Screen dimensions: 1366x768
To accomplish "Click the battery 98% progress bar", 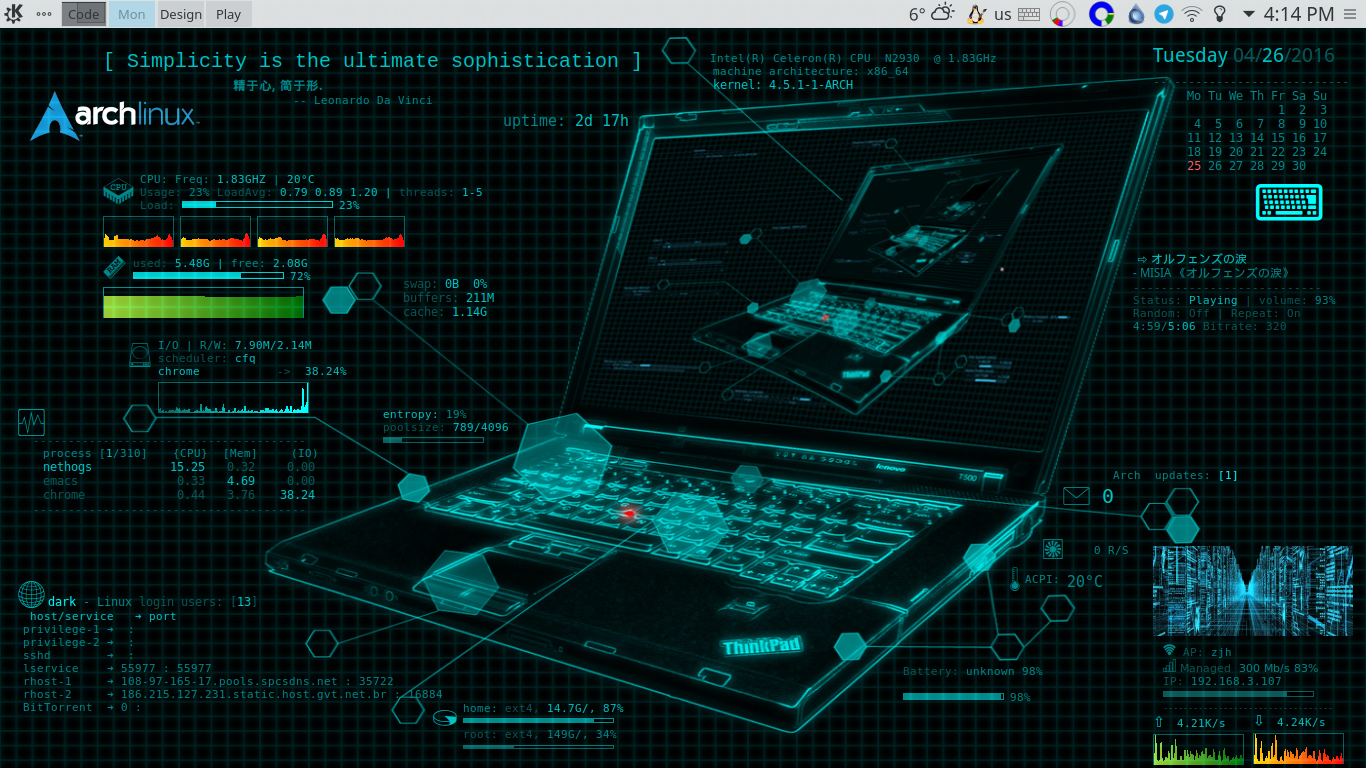I will point(954,696).
